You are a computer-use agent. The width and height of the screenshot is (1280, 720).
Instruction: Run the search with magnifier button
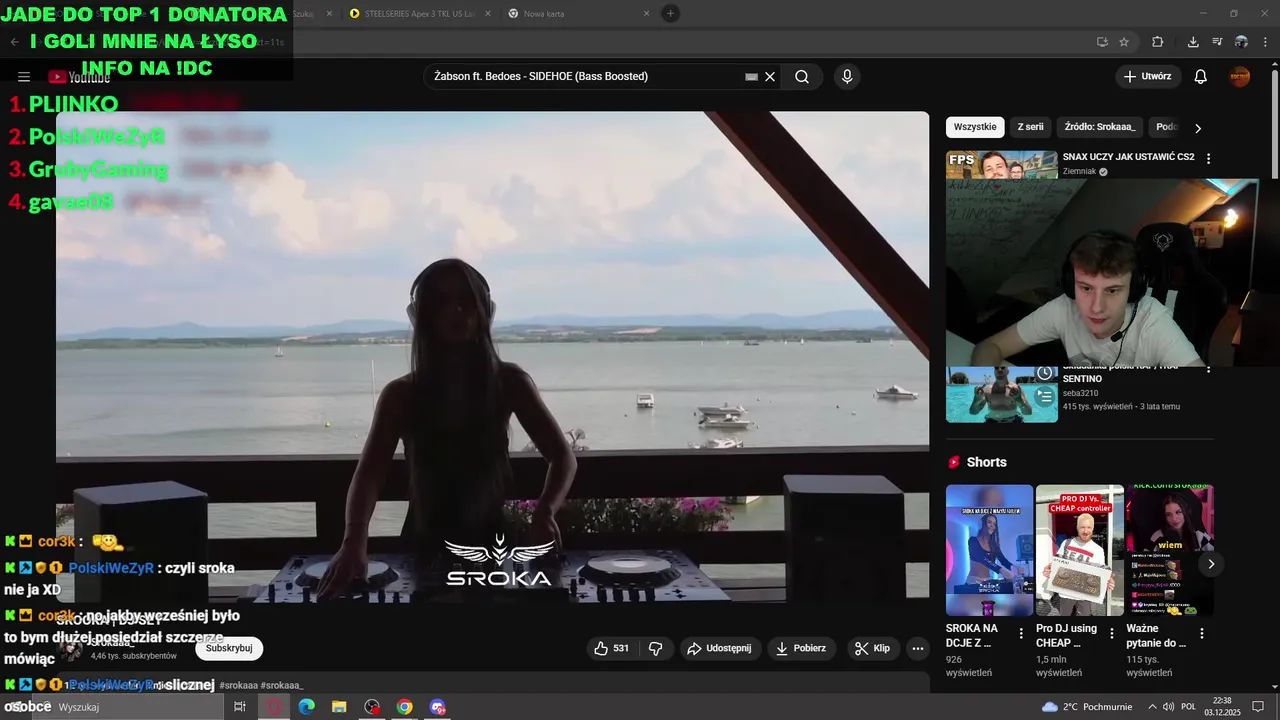(x=802, y=77)
